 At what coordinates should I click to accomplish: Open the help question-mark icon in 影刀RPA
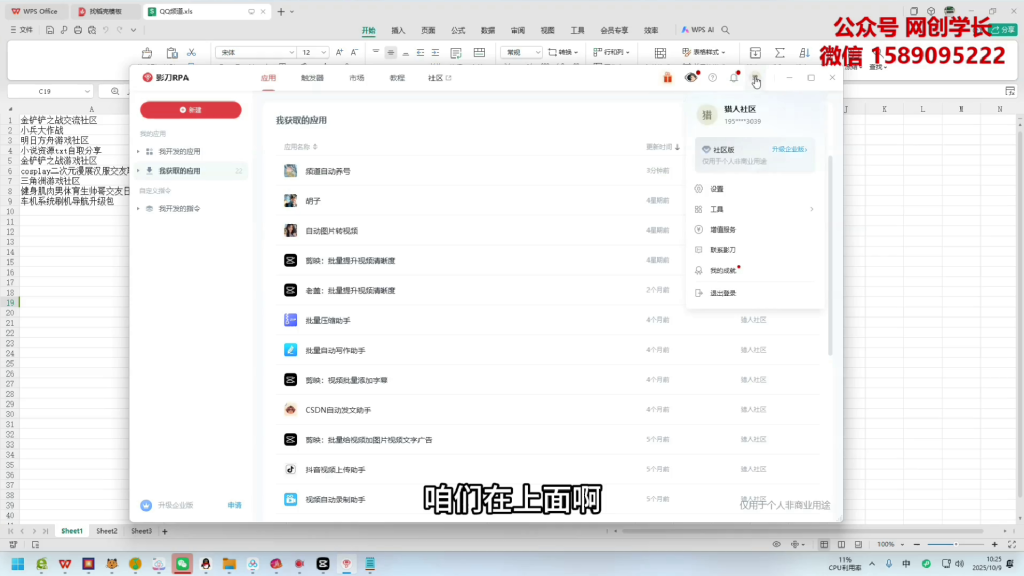pos(713,76)
